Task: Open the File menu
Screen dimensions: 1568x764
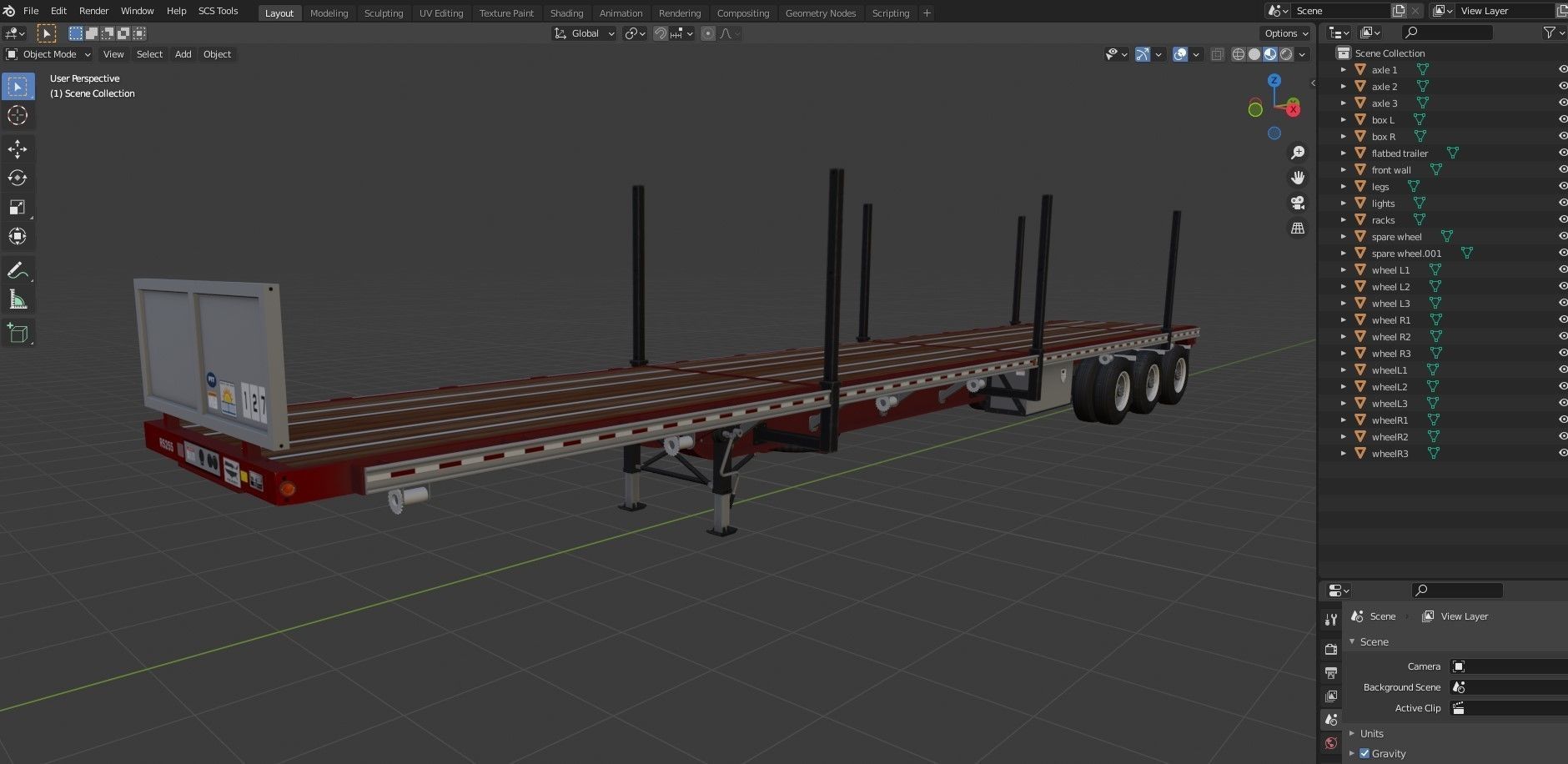Action: [x=31, y=11]
